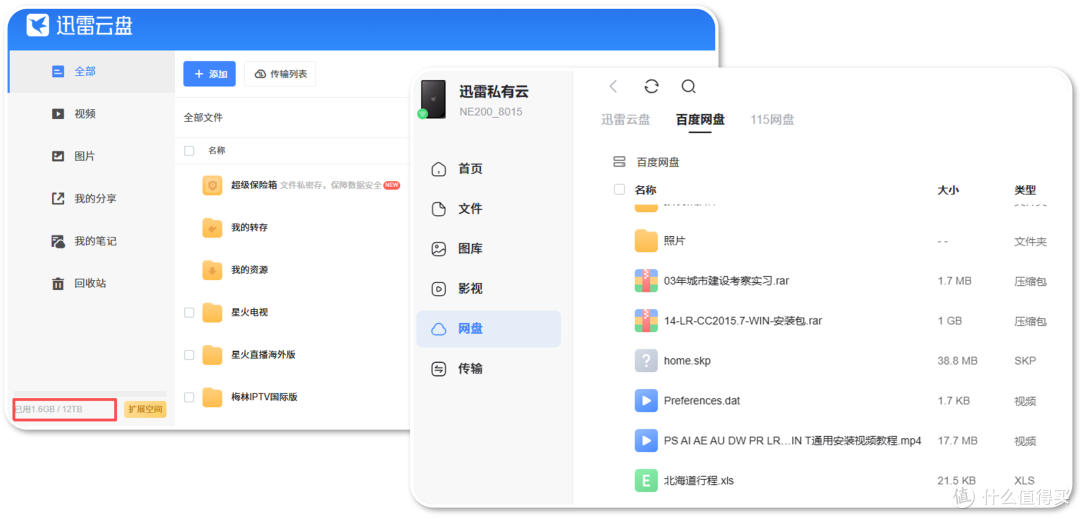This screenshot has width=1080, height=519.
Task: Click archive icon for 14-LR-CC2015.7-WIN-安装包.rar
Action: click(646, 321)
